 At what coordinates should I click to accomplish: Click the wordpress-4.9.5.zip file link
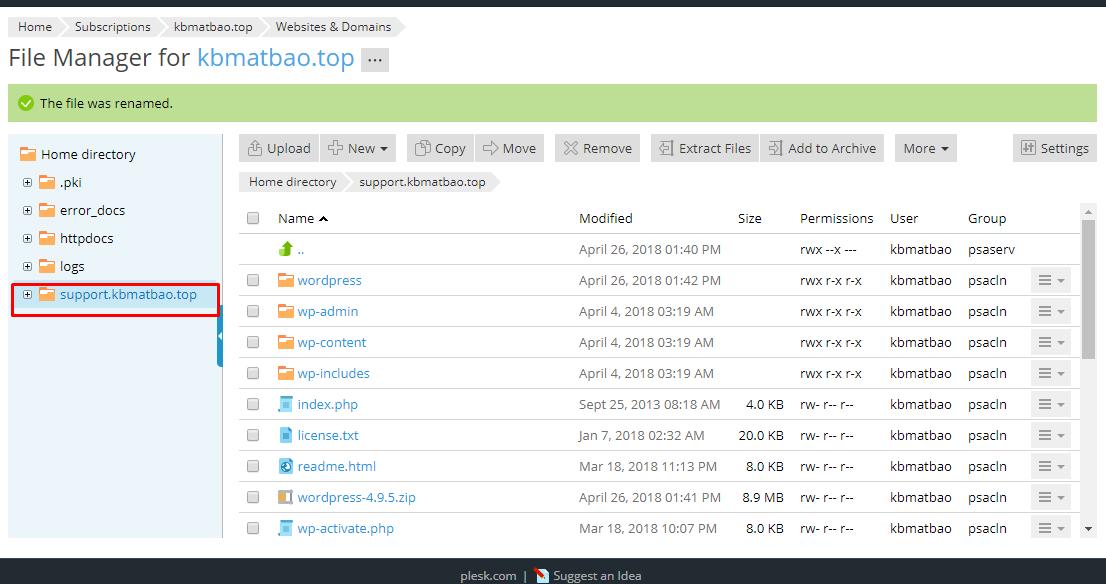click(x=356, y=497)
